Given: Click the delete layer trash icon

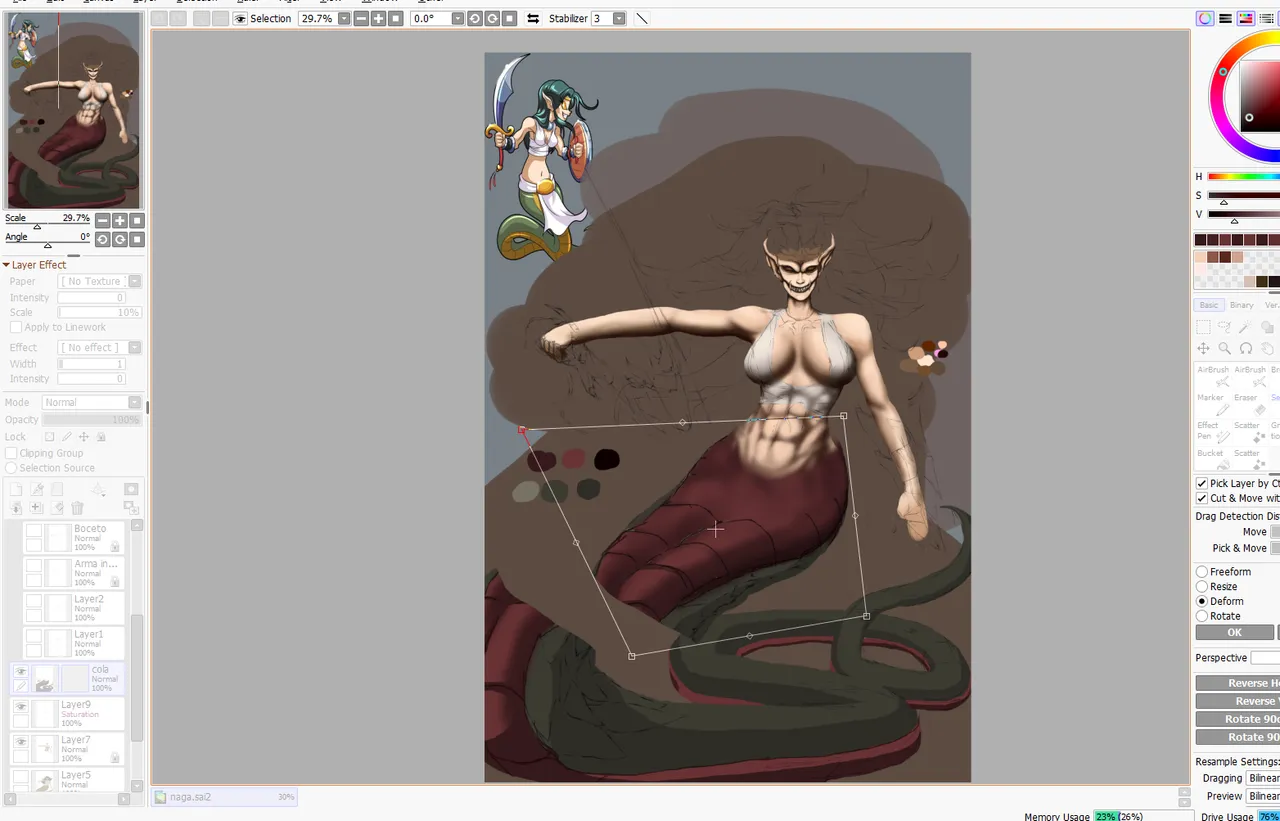Looking at the screenshot, I should (x=78, y=508).
